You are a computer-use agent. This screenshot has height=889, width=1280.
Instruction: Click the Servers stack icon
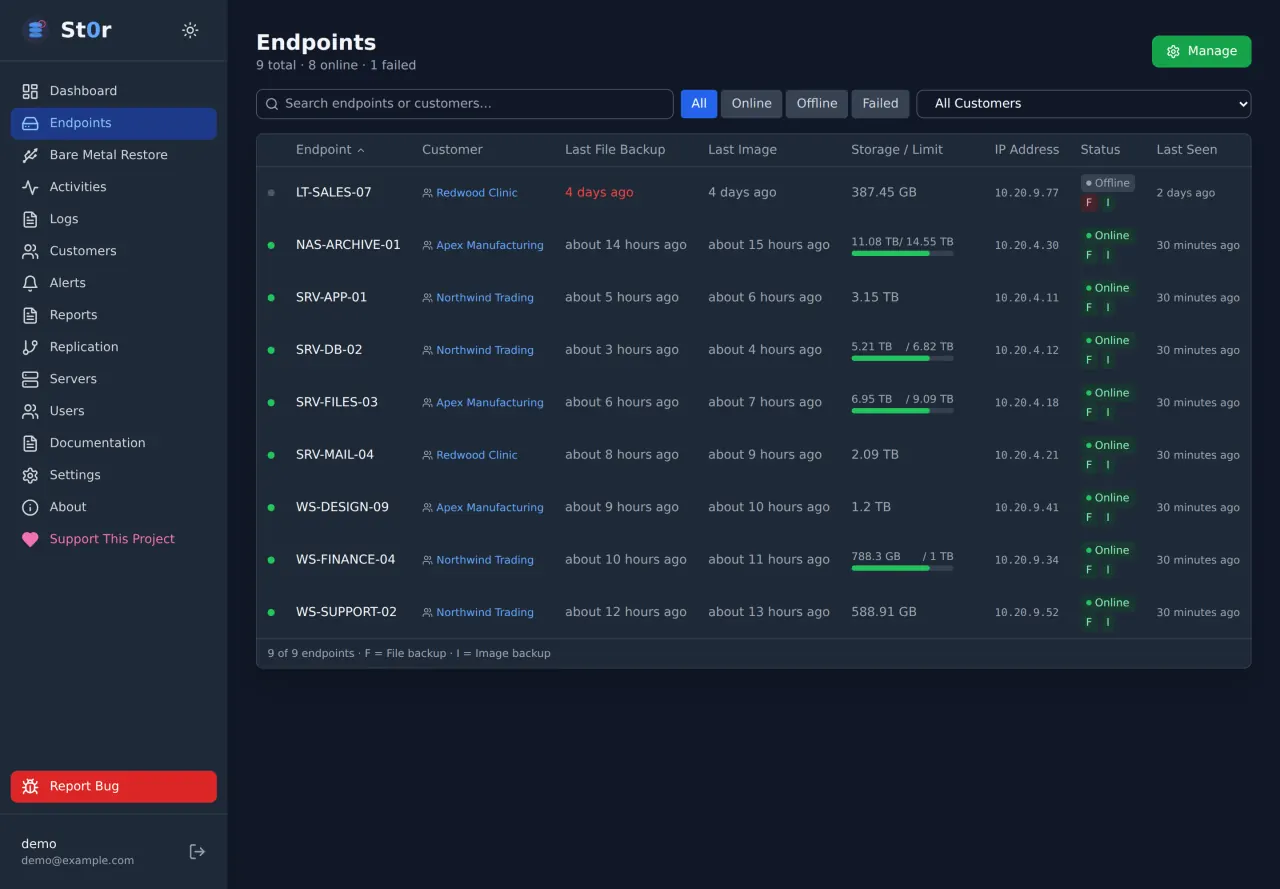(x=30, y=379)
